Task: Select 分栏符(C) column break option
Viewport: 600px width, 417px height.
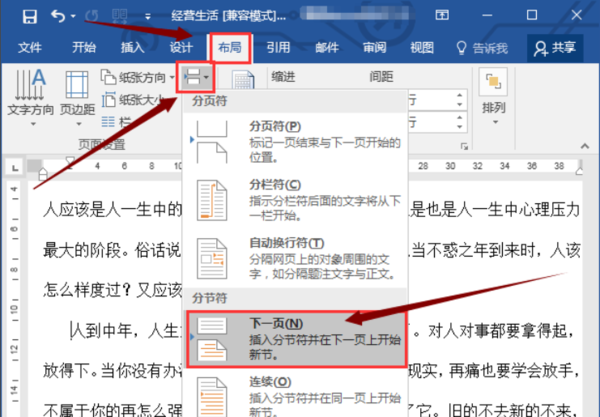Action: click(x=296, y=200)
